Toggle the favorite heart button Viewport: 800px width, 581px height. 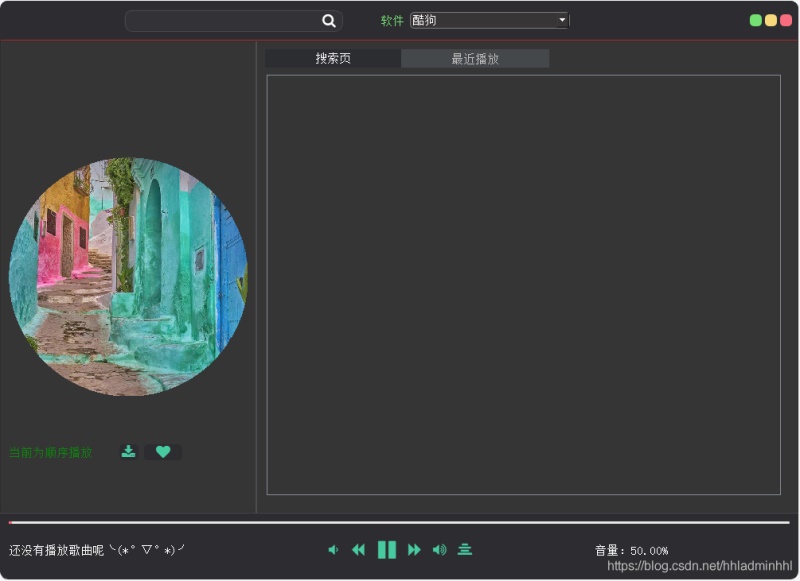coord(163,452)
